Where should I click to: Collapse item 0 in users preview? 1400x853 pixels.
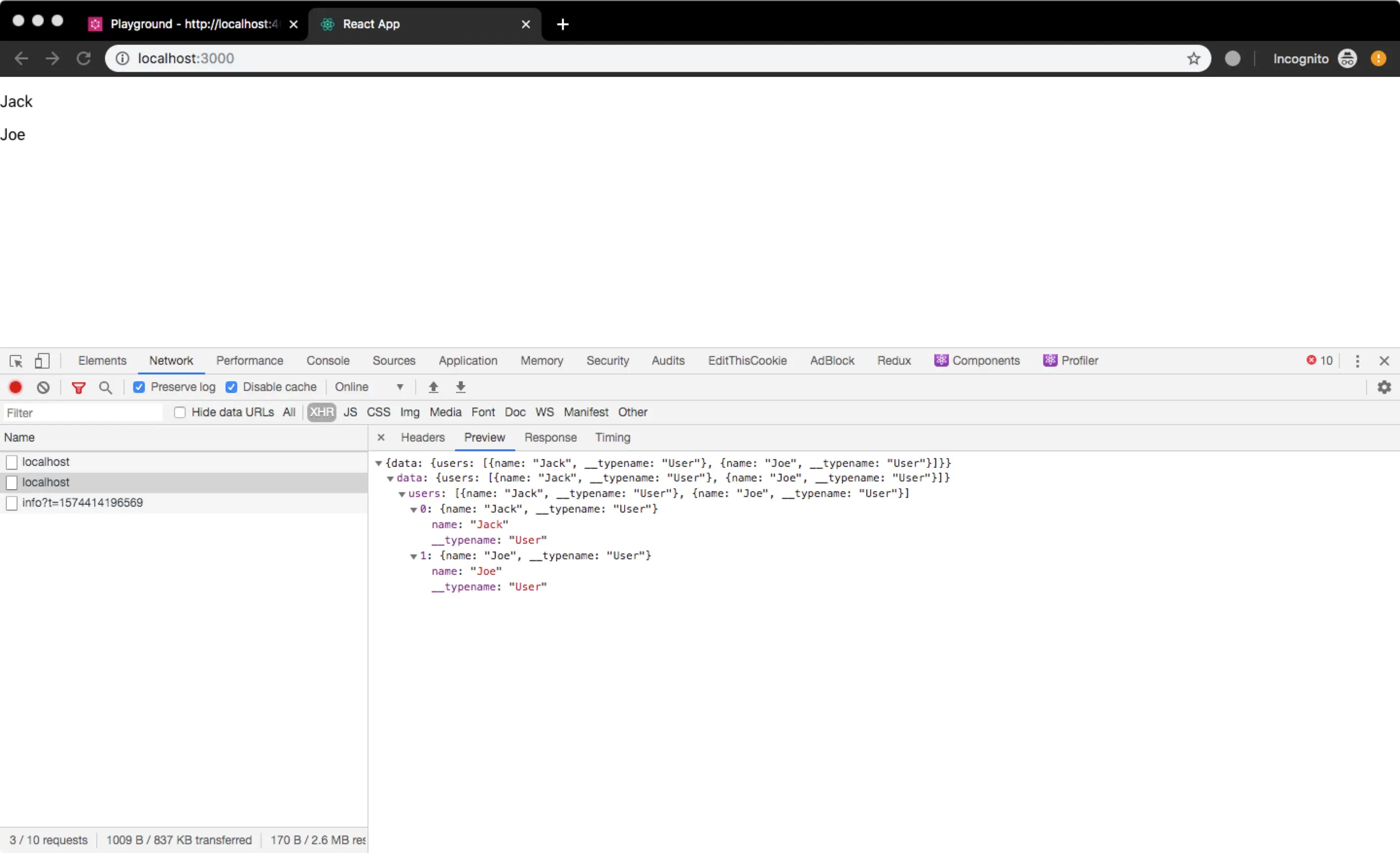(414, 510)
